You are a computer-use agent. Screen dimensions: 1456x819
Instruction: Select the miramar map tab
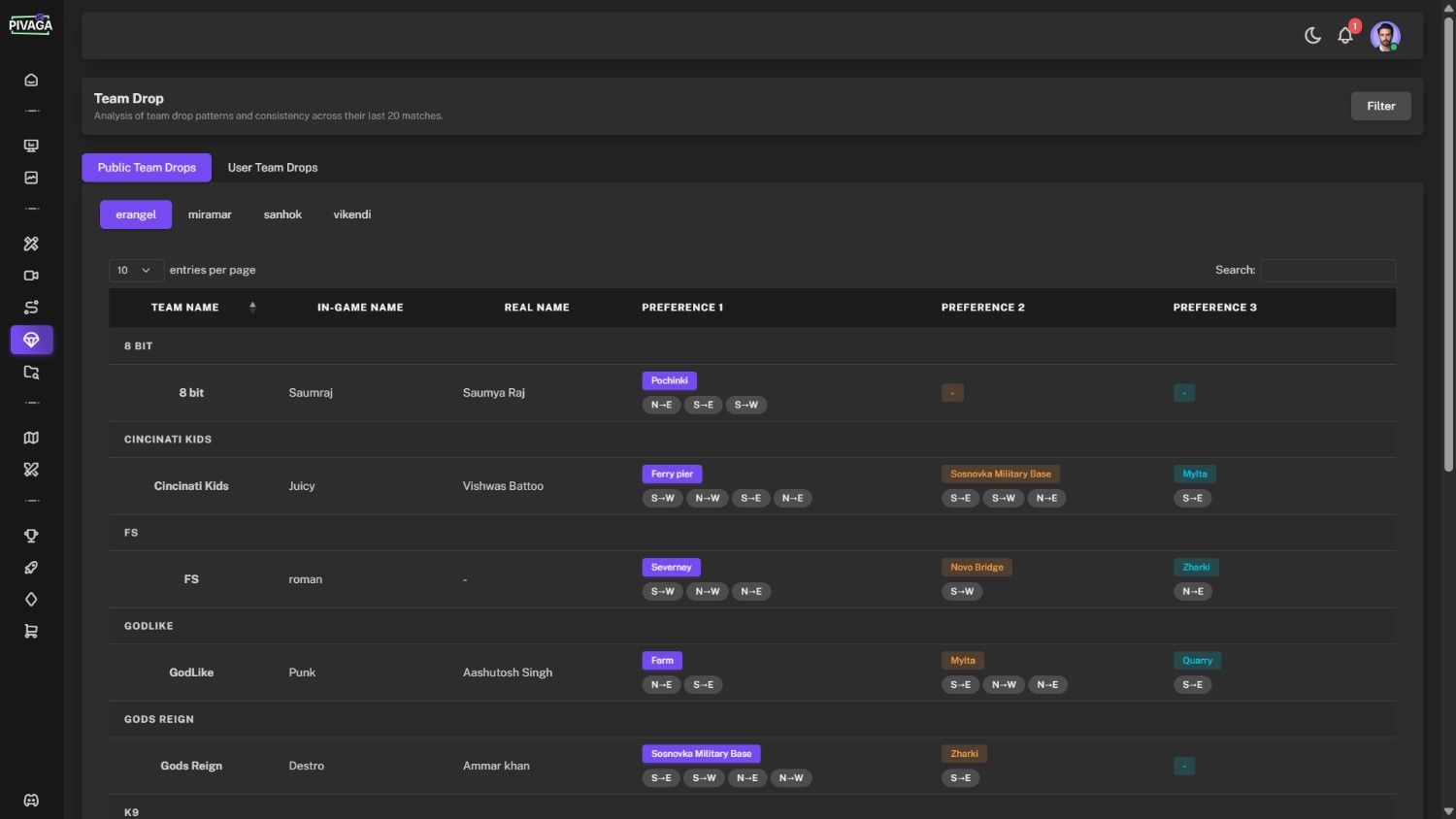pos(210,214)
